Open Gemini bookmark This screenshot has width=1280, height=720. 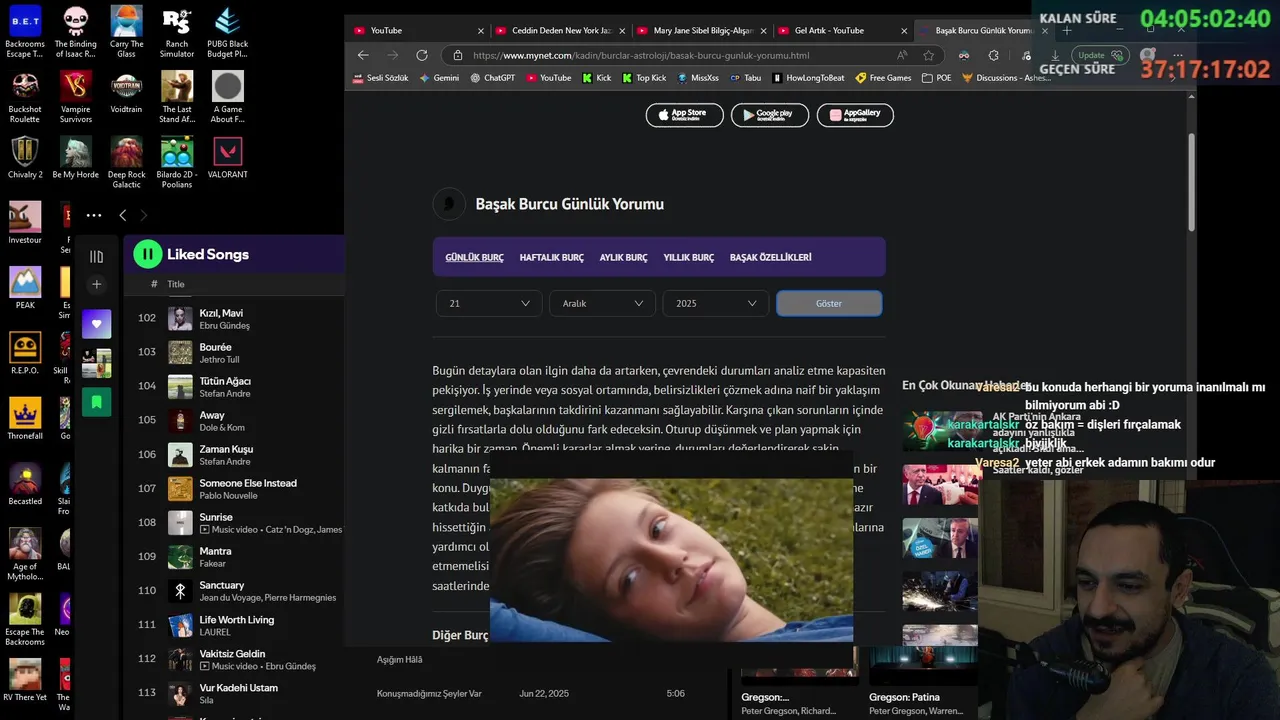439,77
